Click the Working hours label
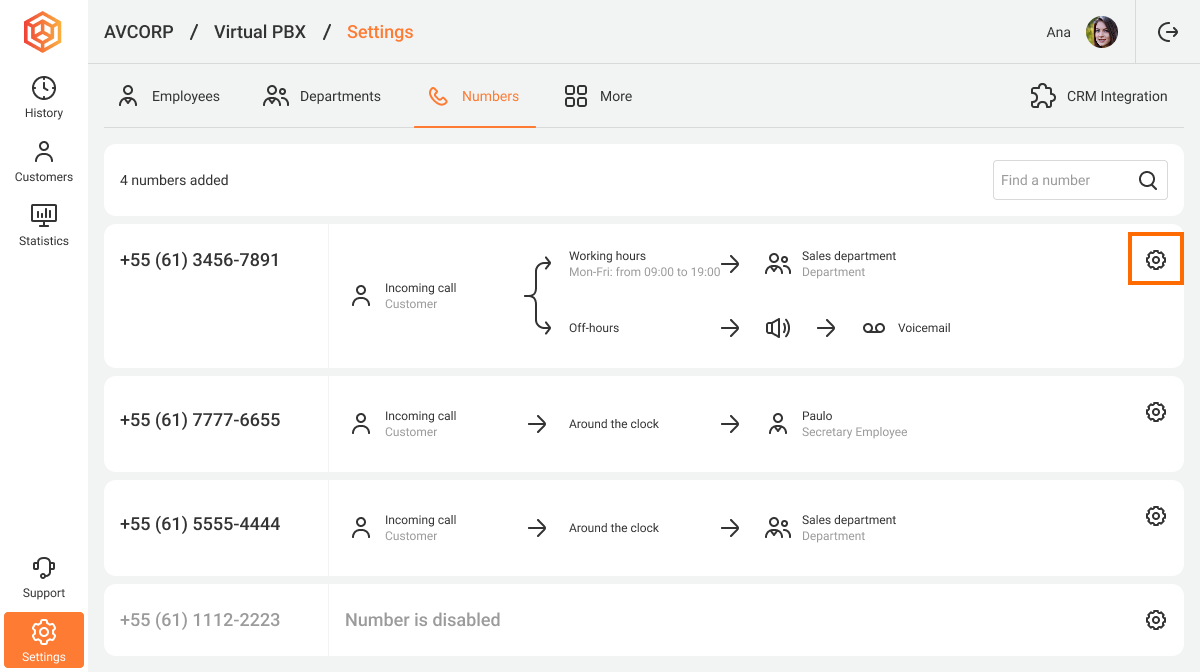 click(x=607, y=256)
